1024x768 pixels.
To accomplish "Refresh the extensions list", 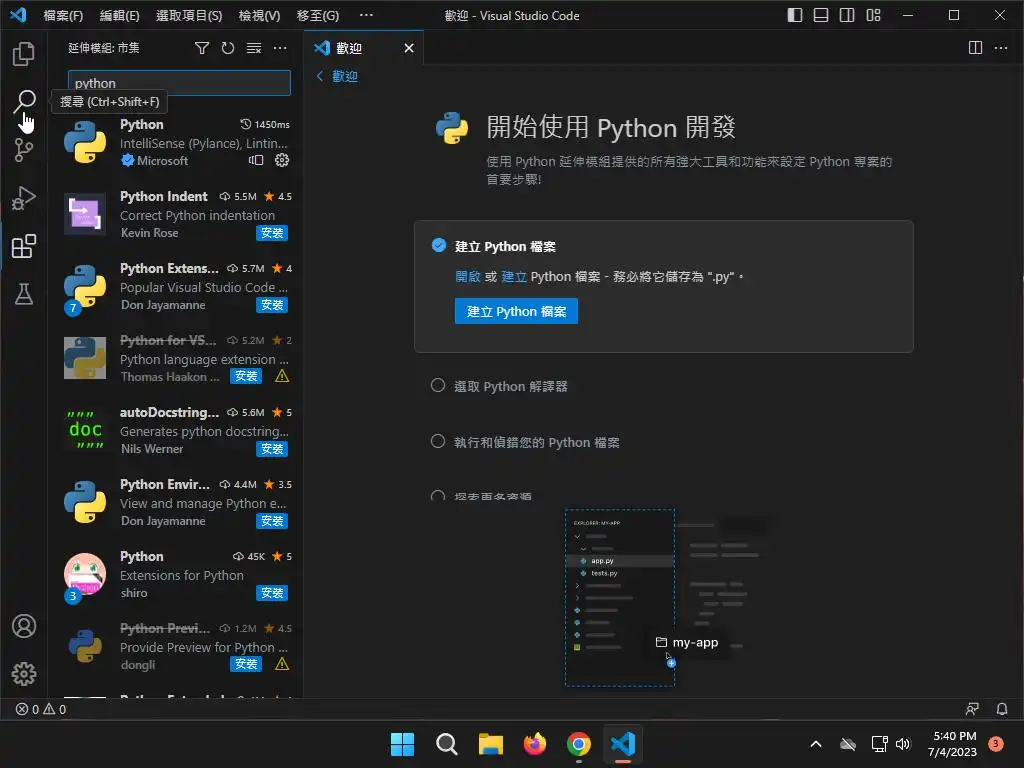I will point(227,48).
